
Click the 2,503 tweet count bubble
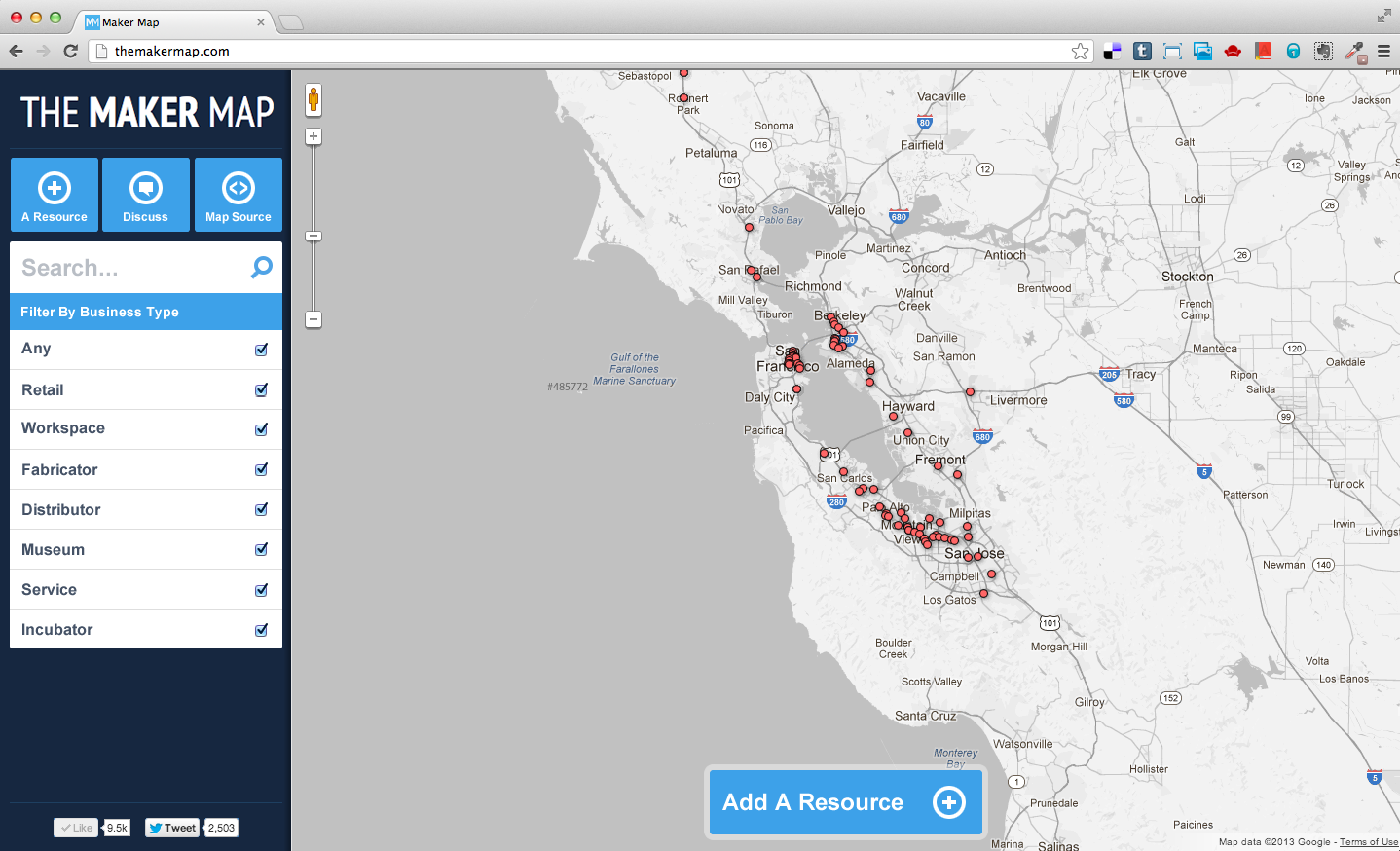click(x=221, y=828)
